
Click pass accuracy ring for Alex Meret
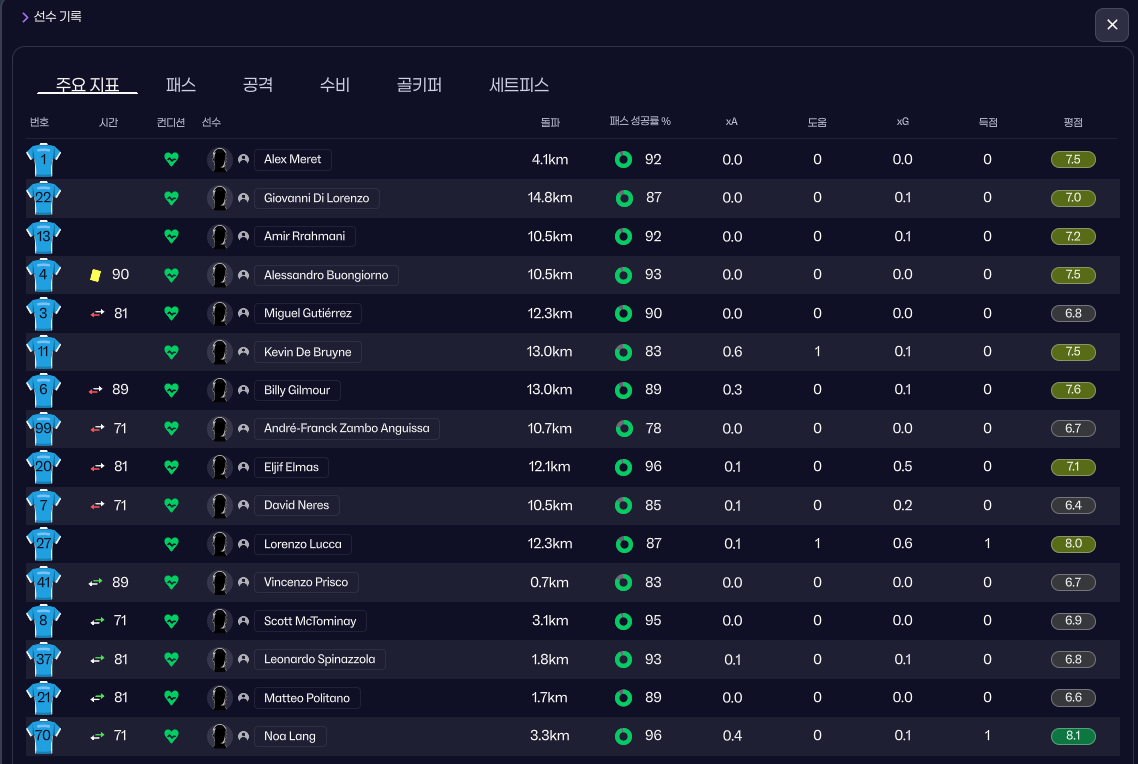tap(623, 160)
